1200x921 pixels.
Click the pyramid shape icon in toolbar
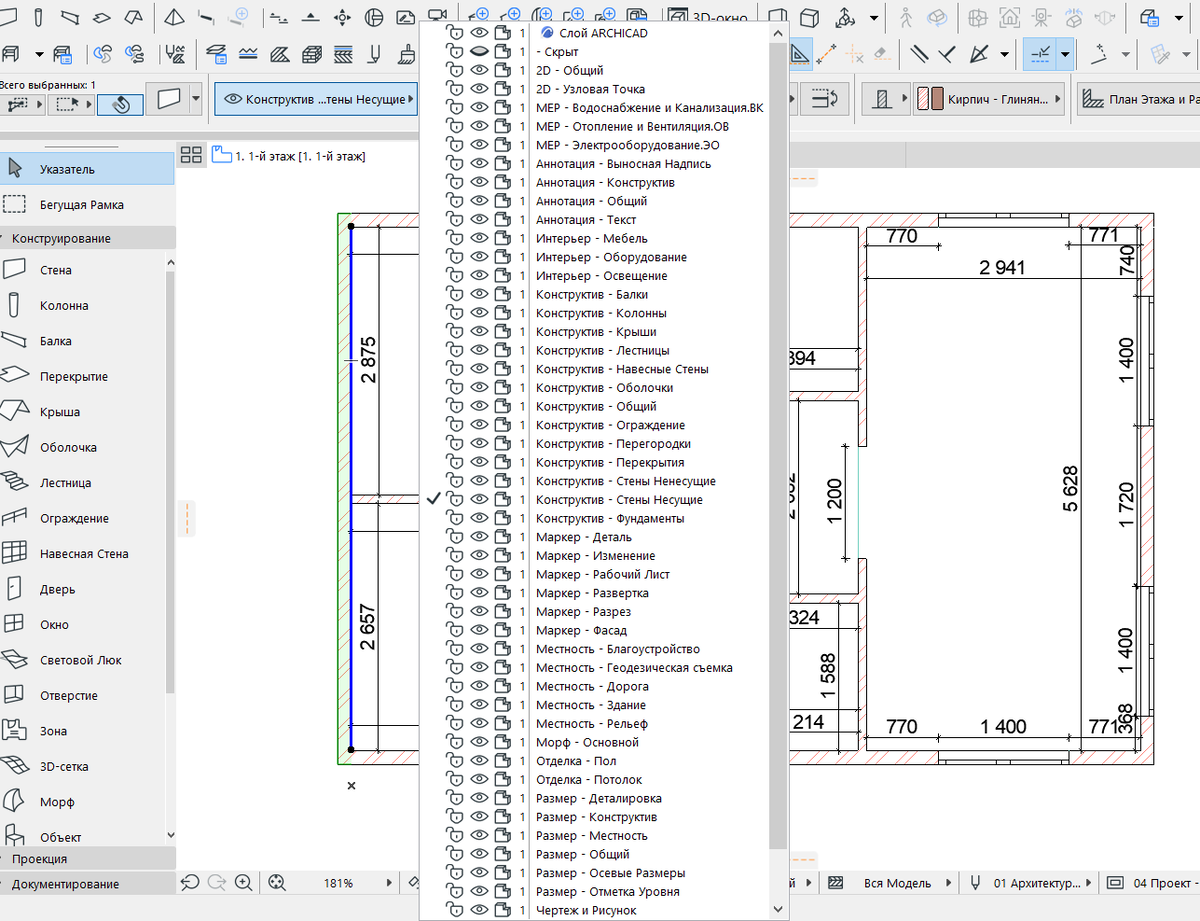click(173, 17)
